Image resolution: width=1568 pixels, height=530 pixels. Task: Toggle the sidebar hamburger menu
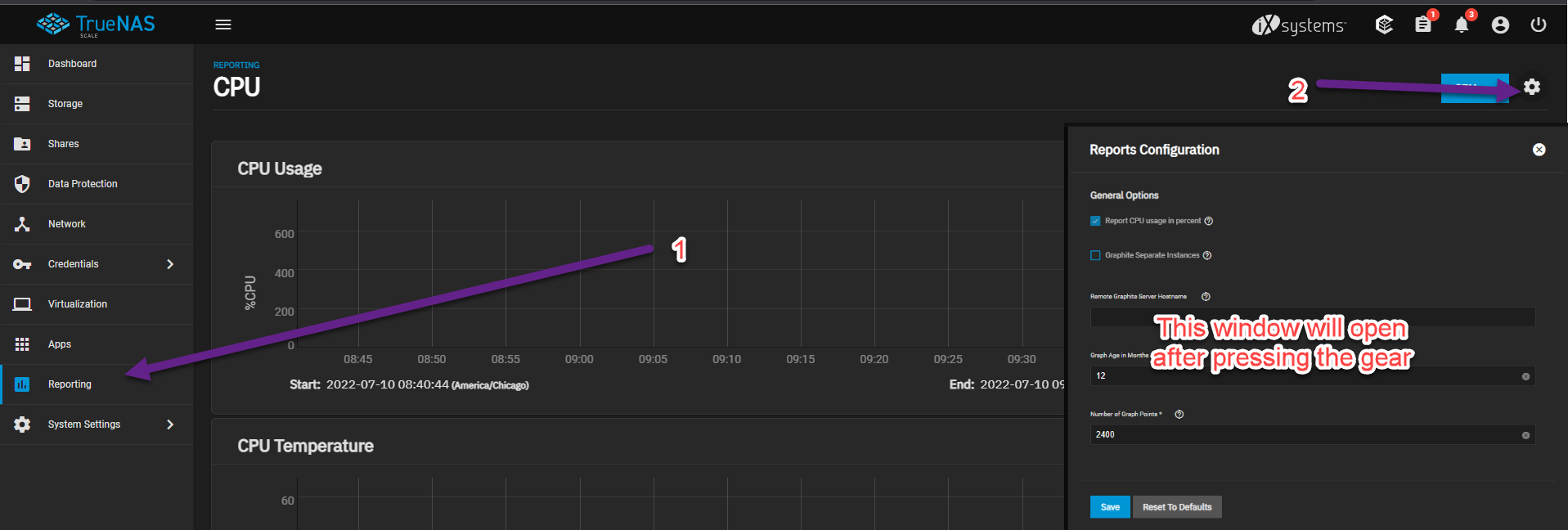[x=223, y=25]
